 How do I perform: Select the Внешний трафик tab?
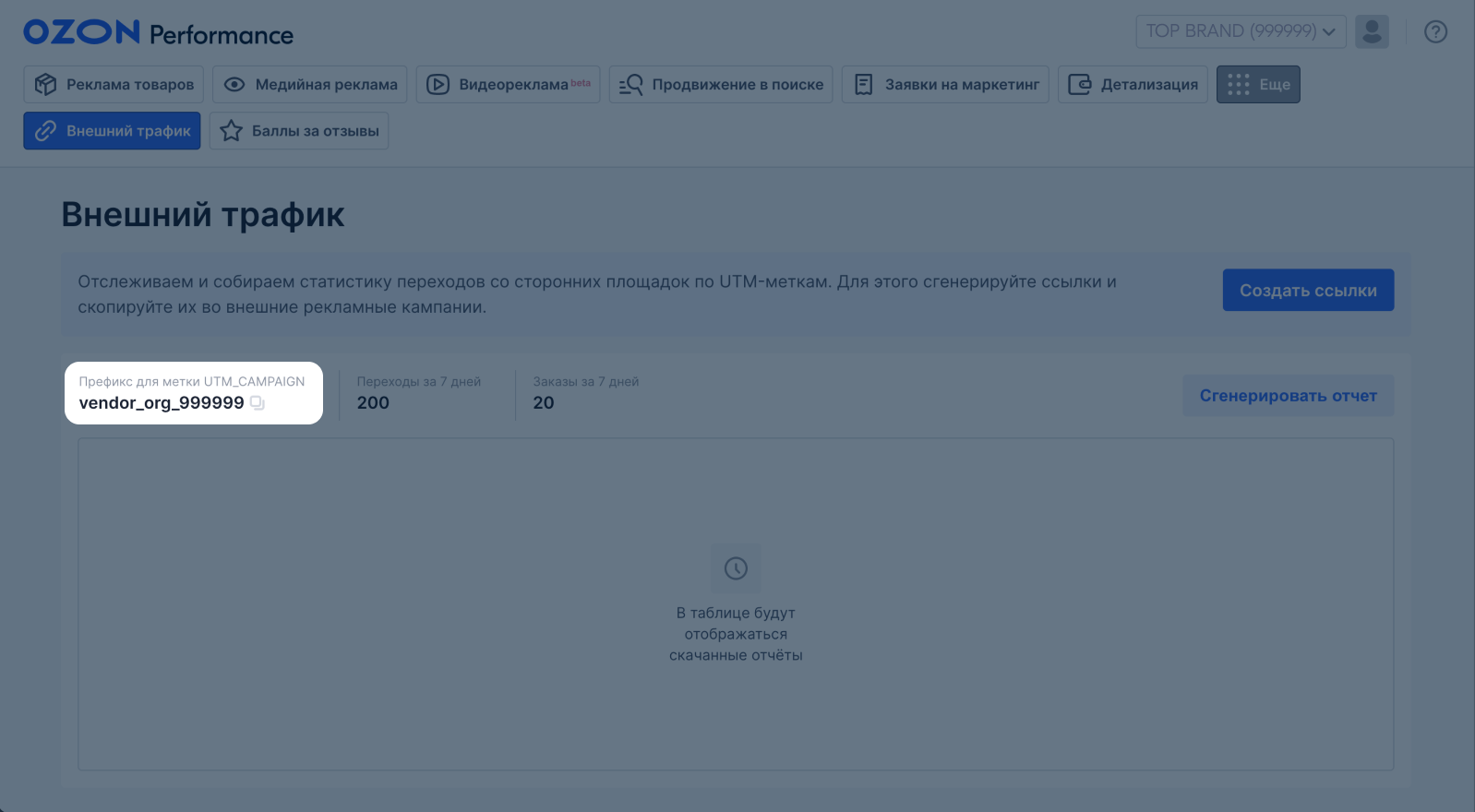click(x=112, y=131)
